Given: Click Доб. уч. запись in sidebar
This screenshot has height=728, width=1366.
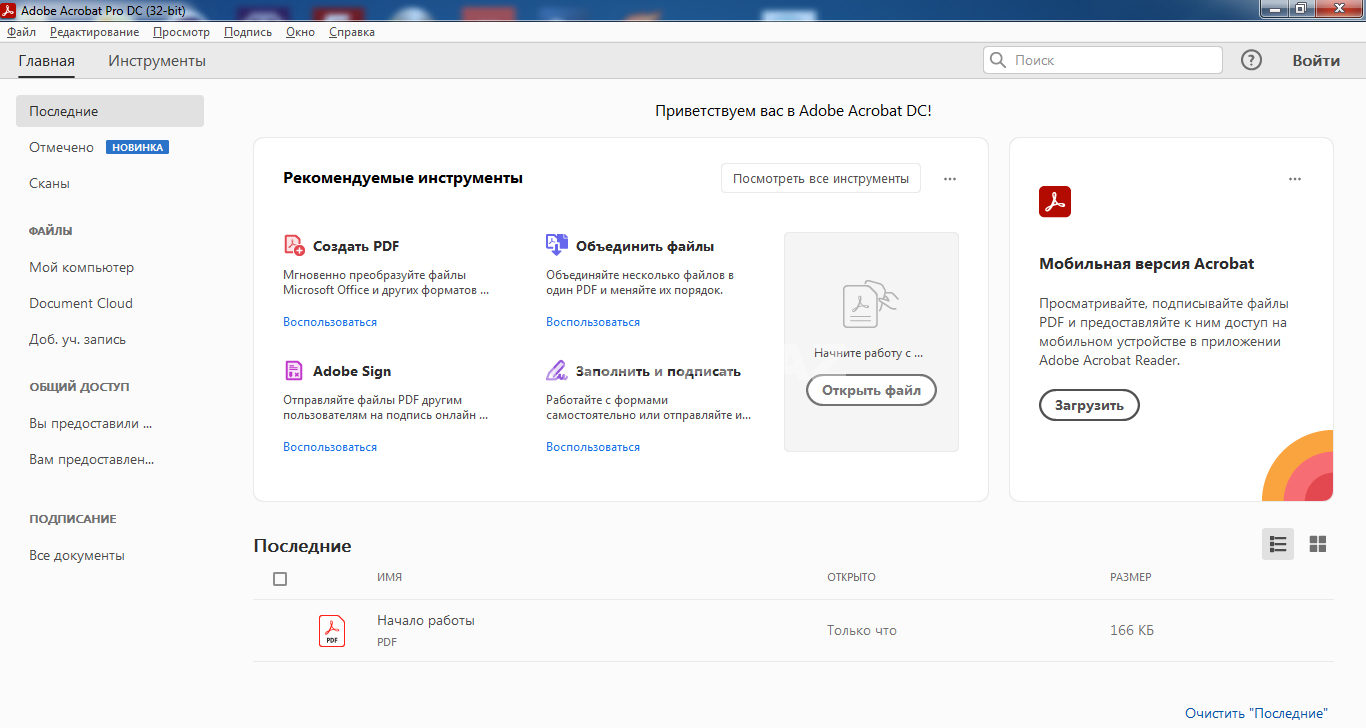Looking at the screenshot, I should (77, 339).
